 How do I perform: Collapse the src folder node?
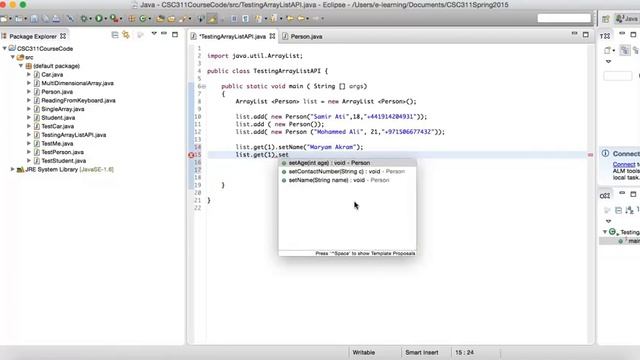coord(13,57)
